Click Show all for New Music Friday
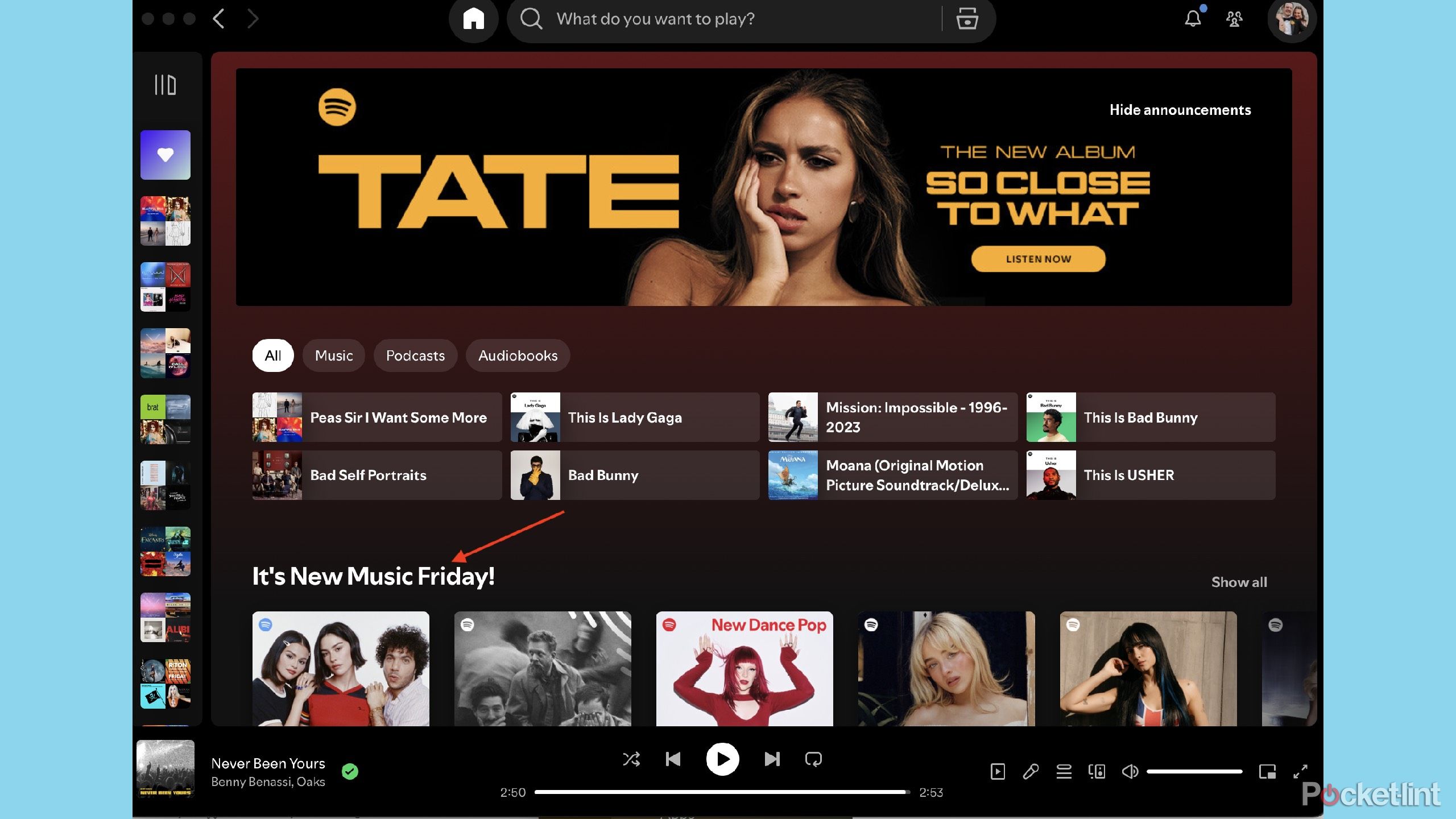1456x819 pixels. [1239, 581]
